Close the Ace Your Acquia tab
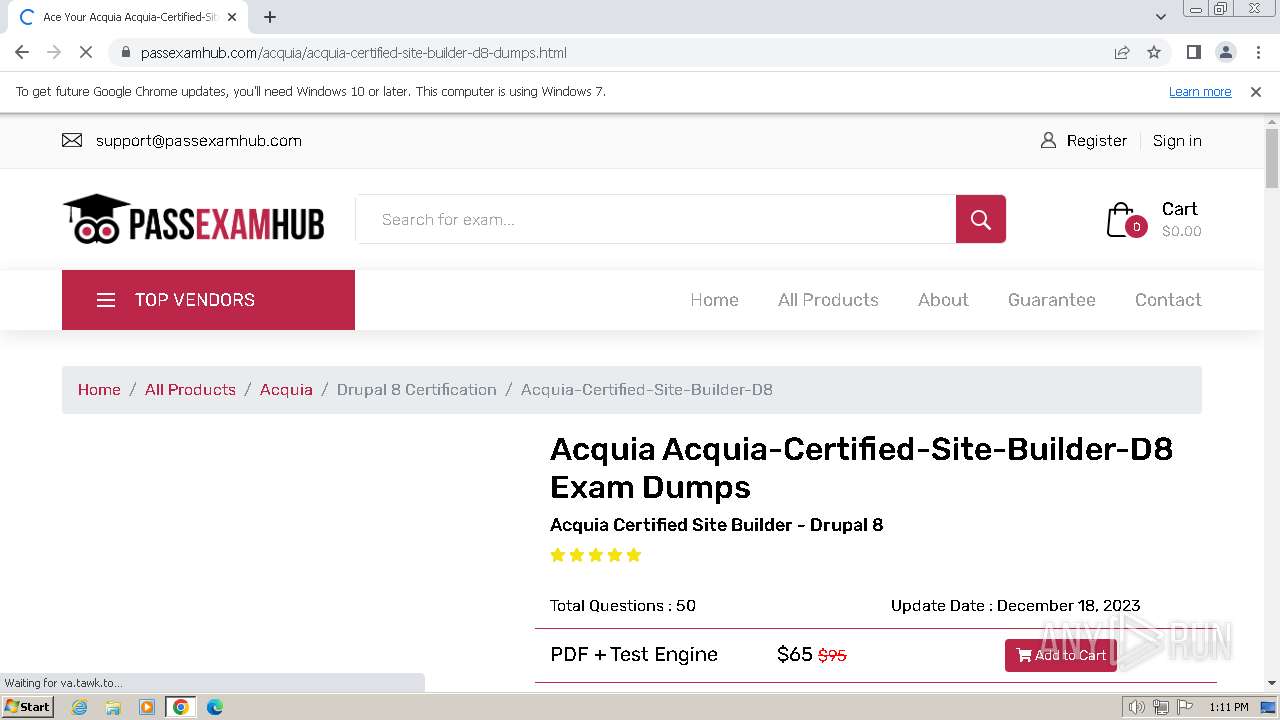This screenshot has width=1280, height=720. [x=232, y=17]
